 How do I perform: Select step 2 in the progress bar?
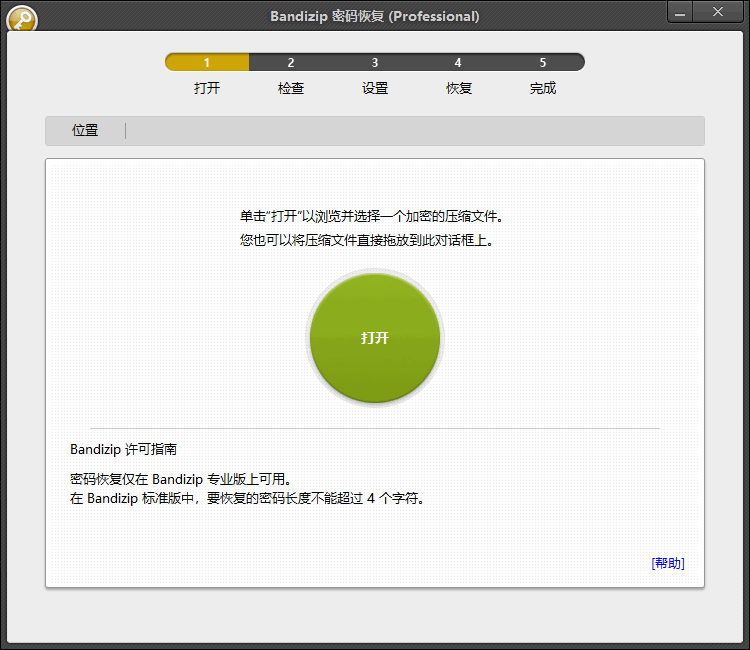pyautogui.click(x=291, y=62)
